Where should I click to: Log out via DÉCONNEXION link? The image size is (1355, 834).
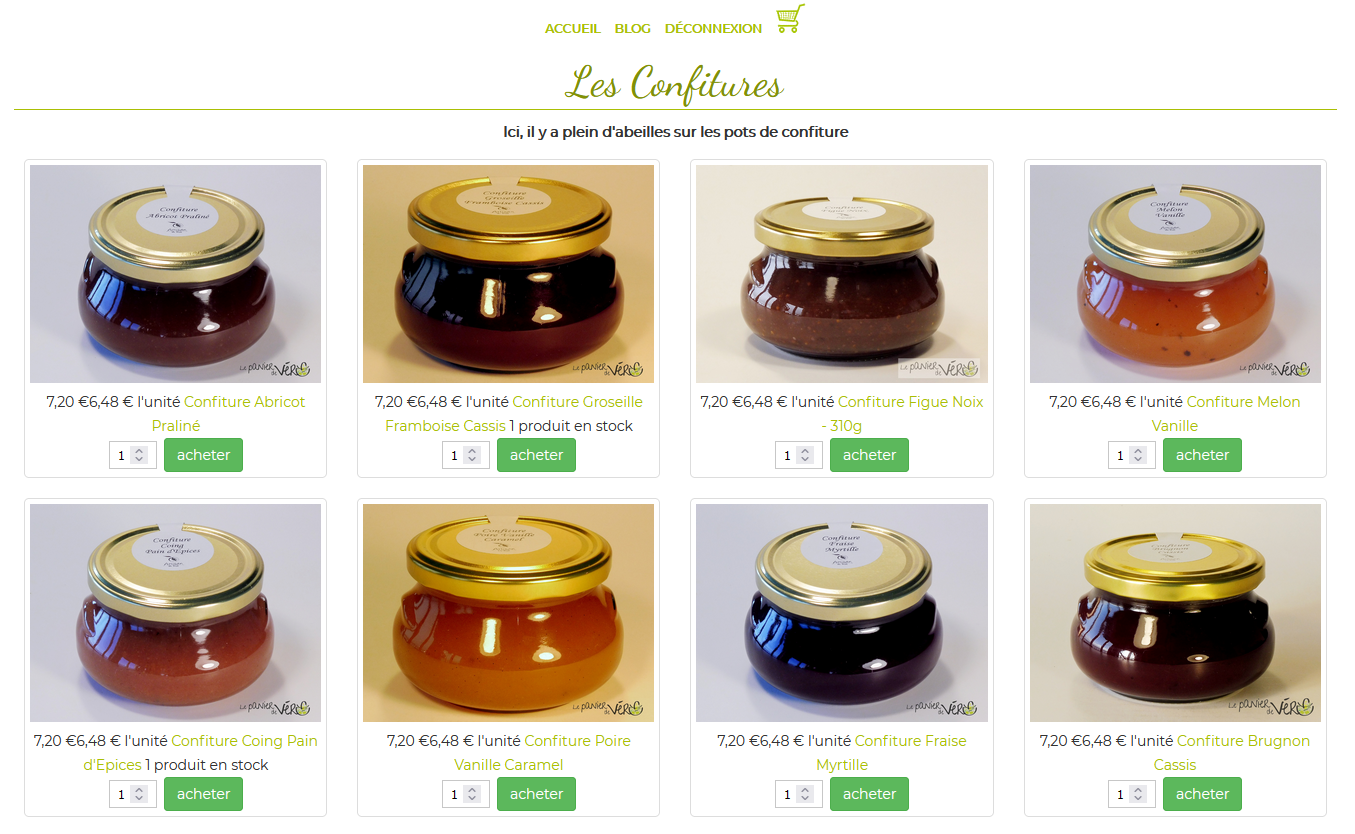[713, 28]
